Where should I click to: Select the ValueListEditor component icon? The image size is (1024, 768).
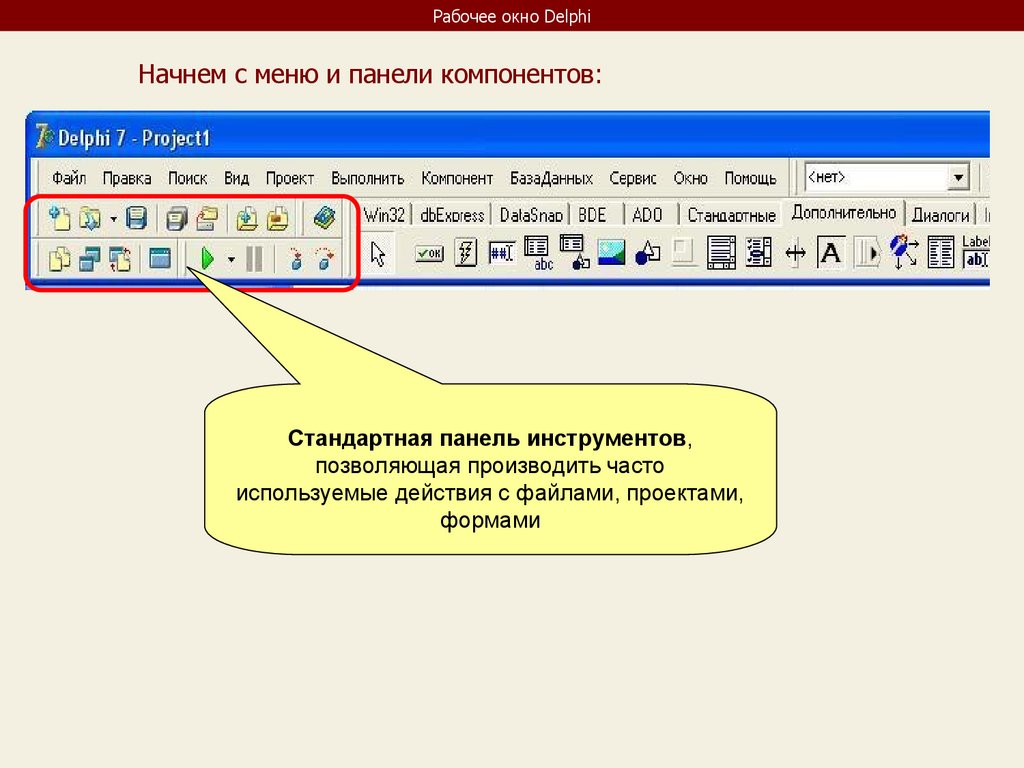(941, 253)
